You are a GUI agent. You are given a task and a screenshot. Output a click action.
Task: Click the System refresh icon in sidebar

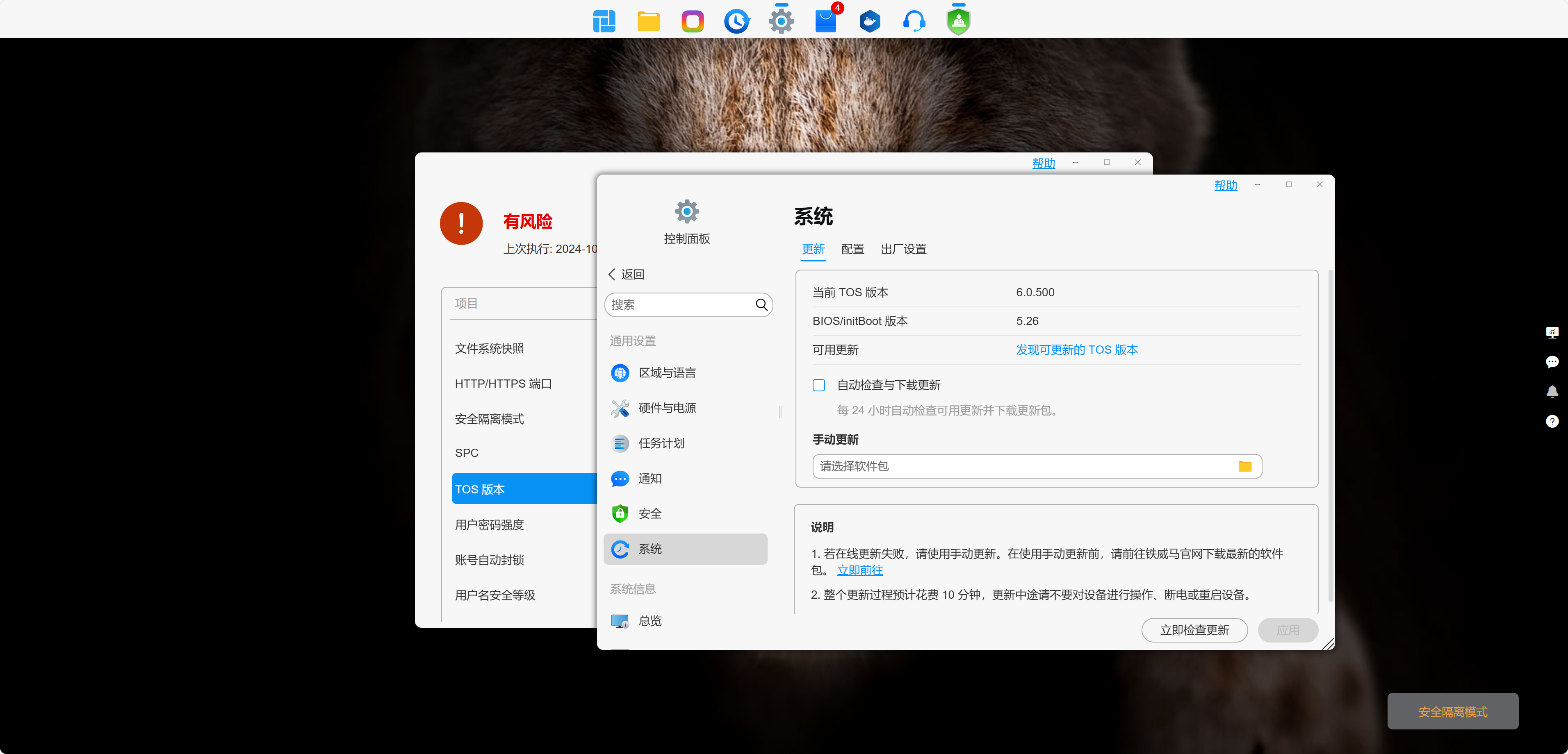tap(620, 549)
